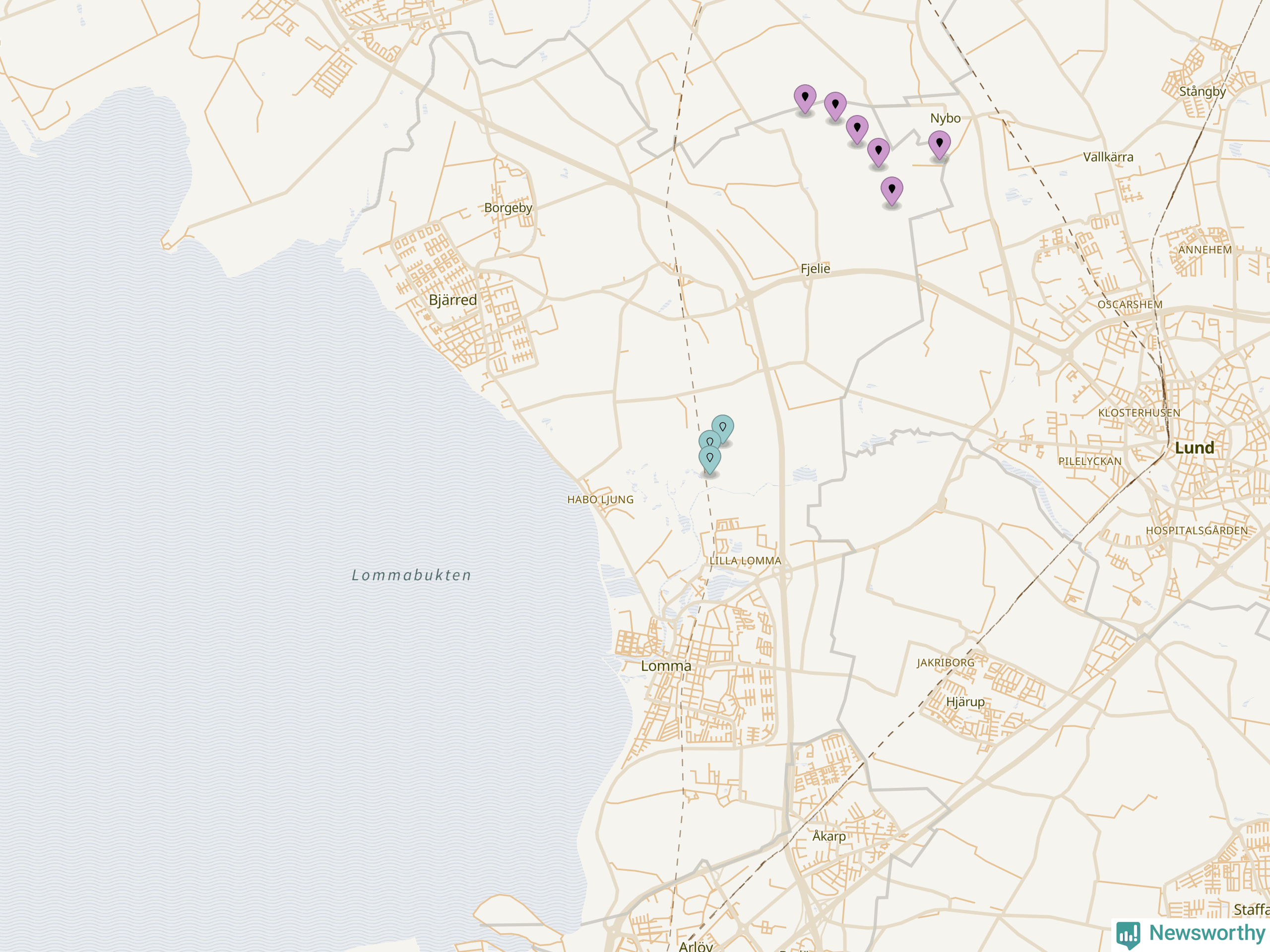This screenshot has width=1270, height=952.
Task: Click the southernmost teal marker above Lilla Lomma
Action: click(x=709, y=460)
